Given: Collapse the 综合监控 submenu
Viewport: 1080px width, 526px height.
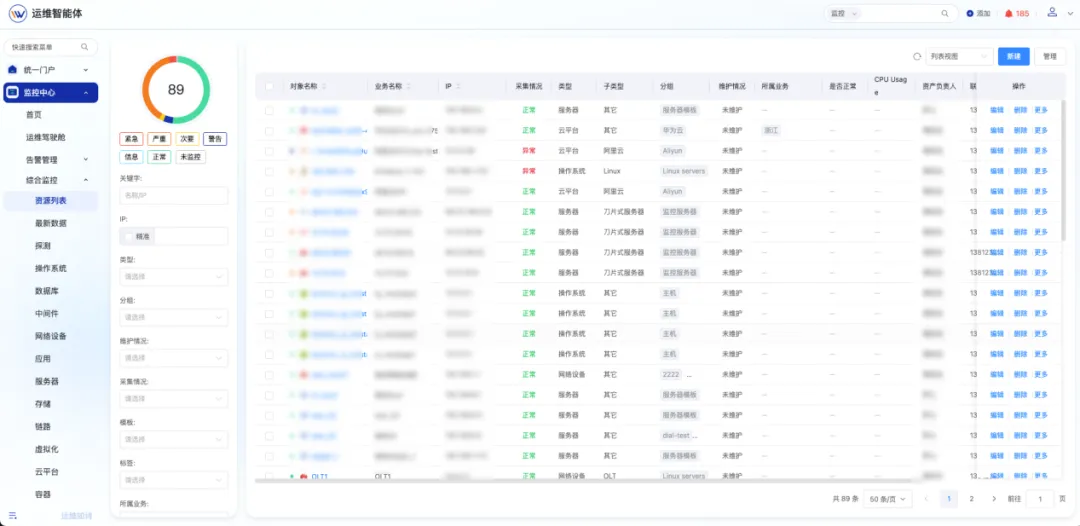Looking at the screenshot, I should coord(85,180).
